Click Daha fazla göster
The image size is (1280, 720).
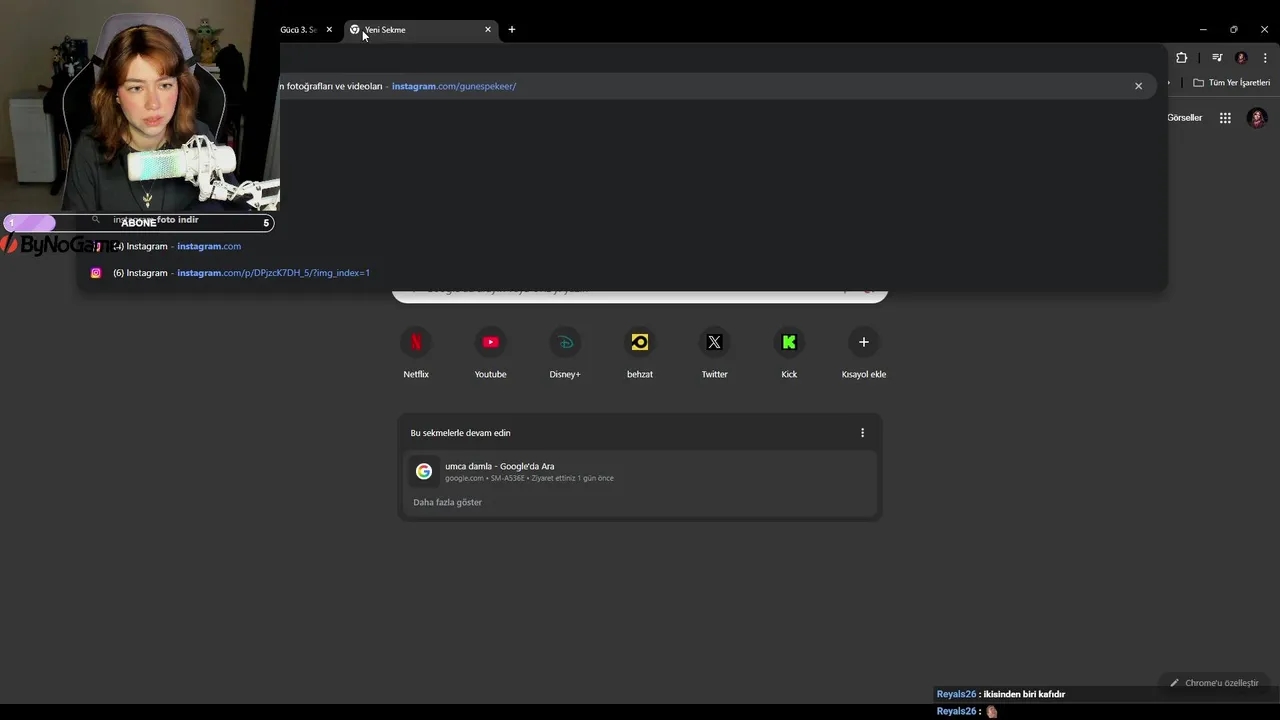tap(447, 502)
